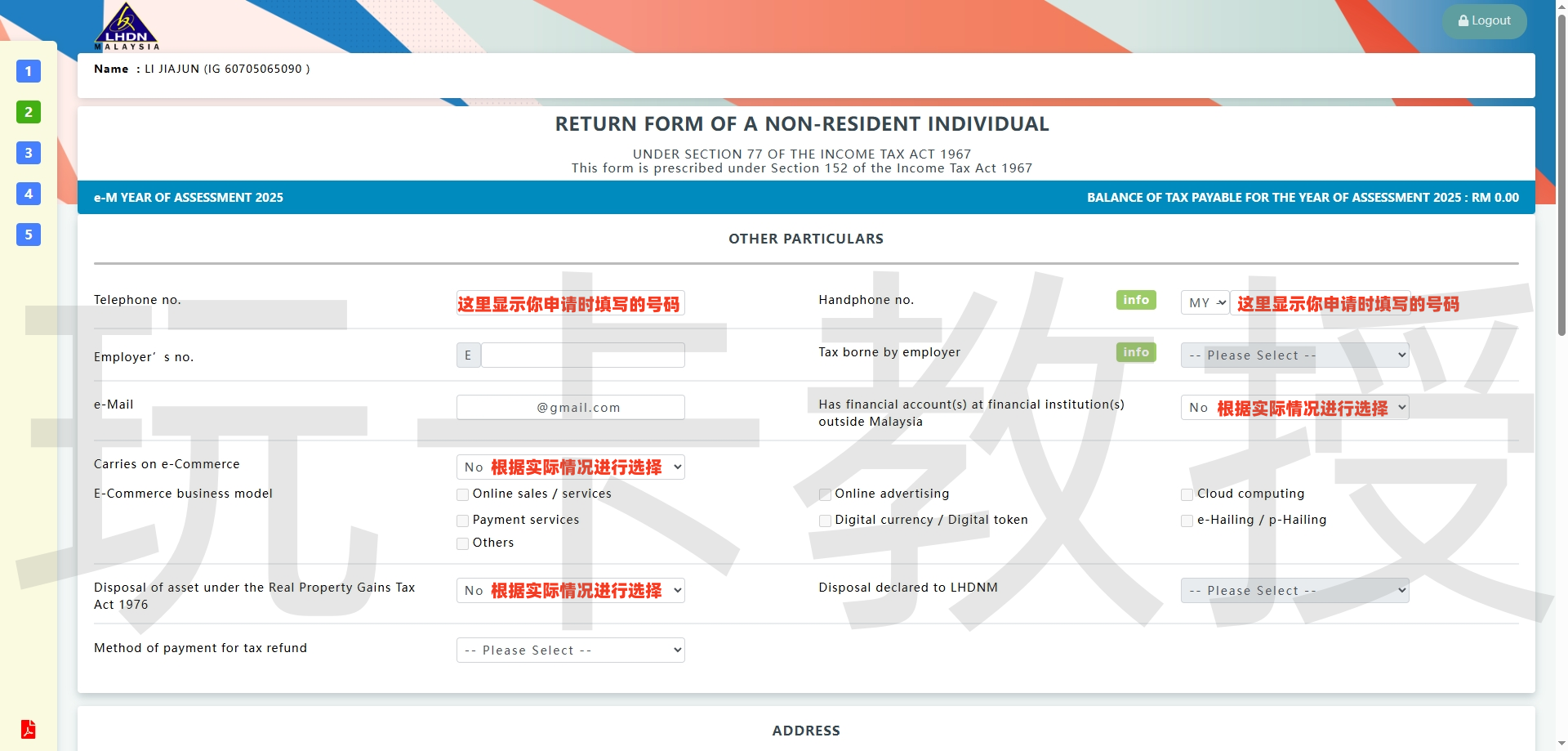Image resolution: width=1568 pixels, height=751 pixels.
Task: Go to step 4 in the sidebar
Action: coord(29,194)
